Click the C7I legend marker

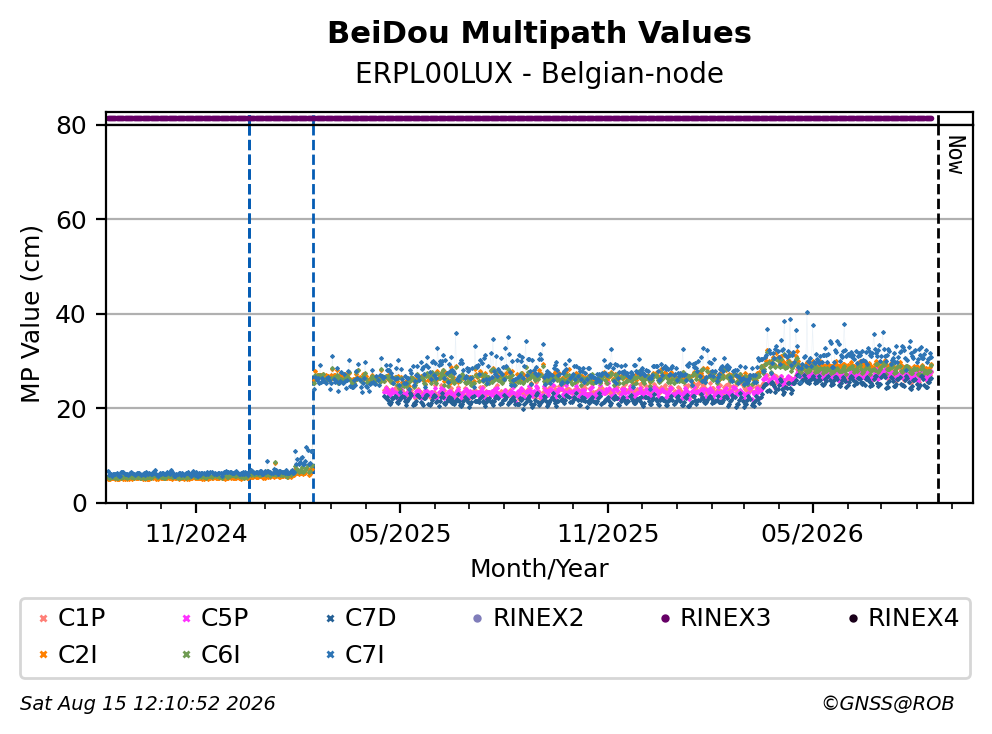tap(330, 655)
